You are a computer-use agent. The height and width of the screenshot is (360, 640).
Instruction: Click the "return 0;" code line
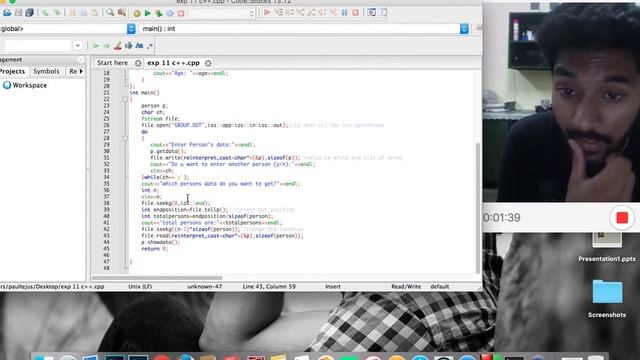[154, 249]
